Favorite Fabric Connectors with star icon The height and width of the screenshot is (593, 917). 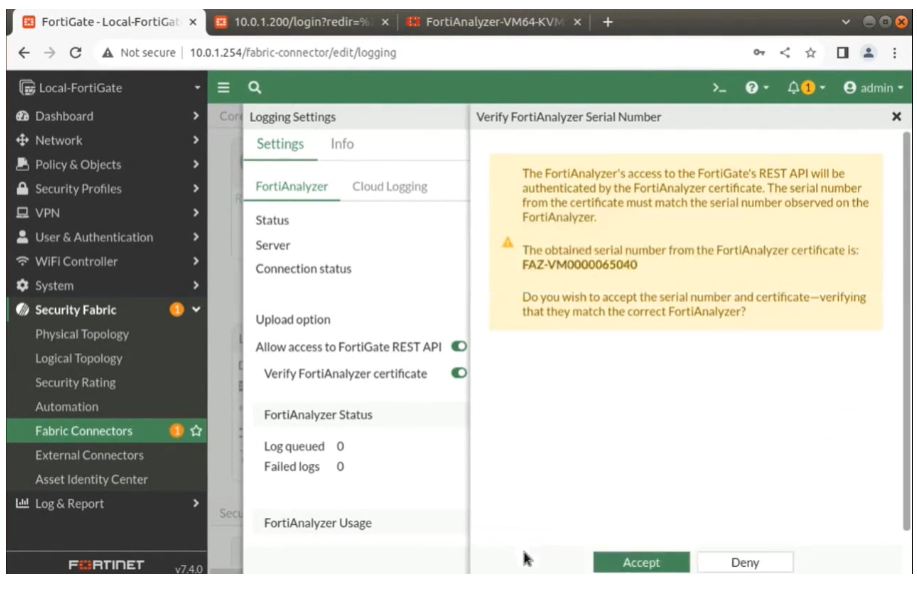pyautogui.click(x=196, y=430)
